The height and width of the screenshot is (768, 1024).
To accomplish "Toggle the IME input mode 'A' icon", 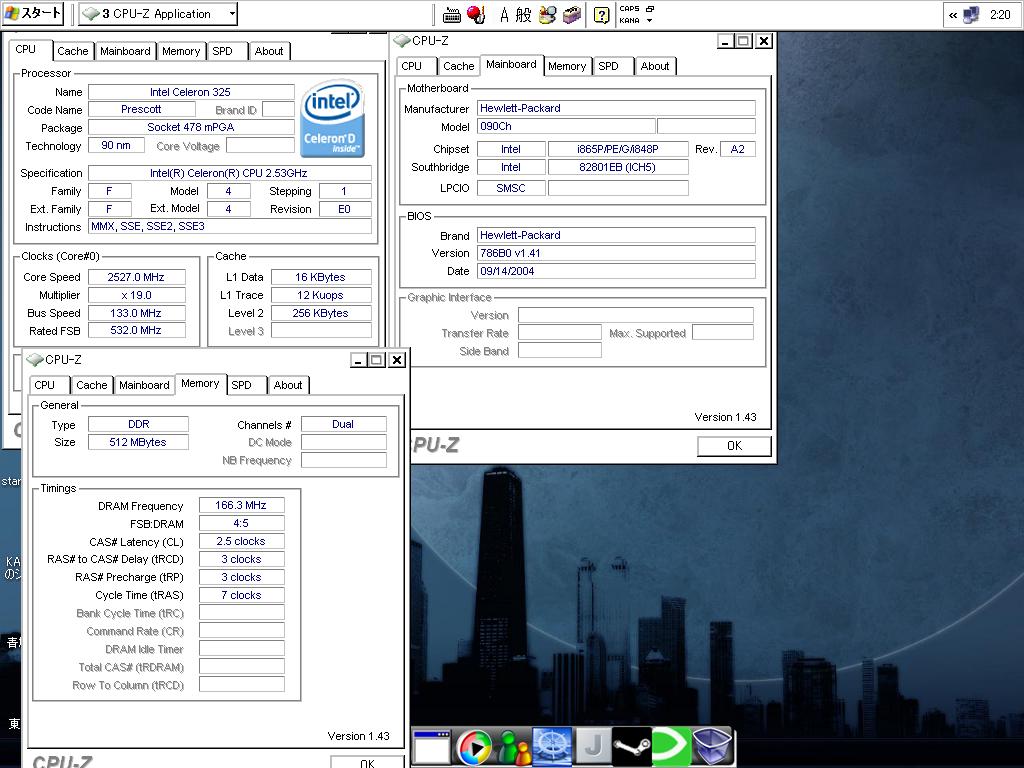I will (x=504, y=14).
